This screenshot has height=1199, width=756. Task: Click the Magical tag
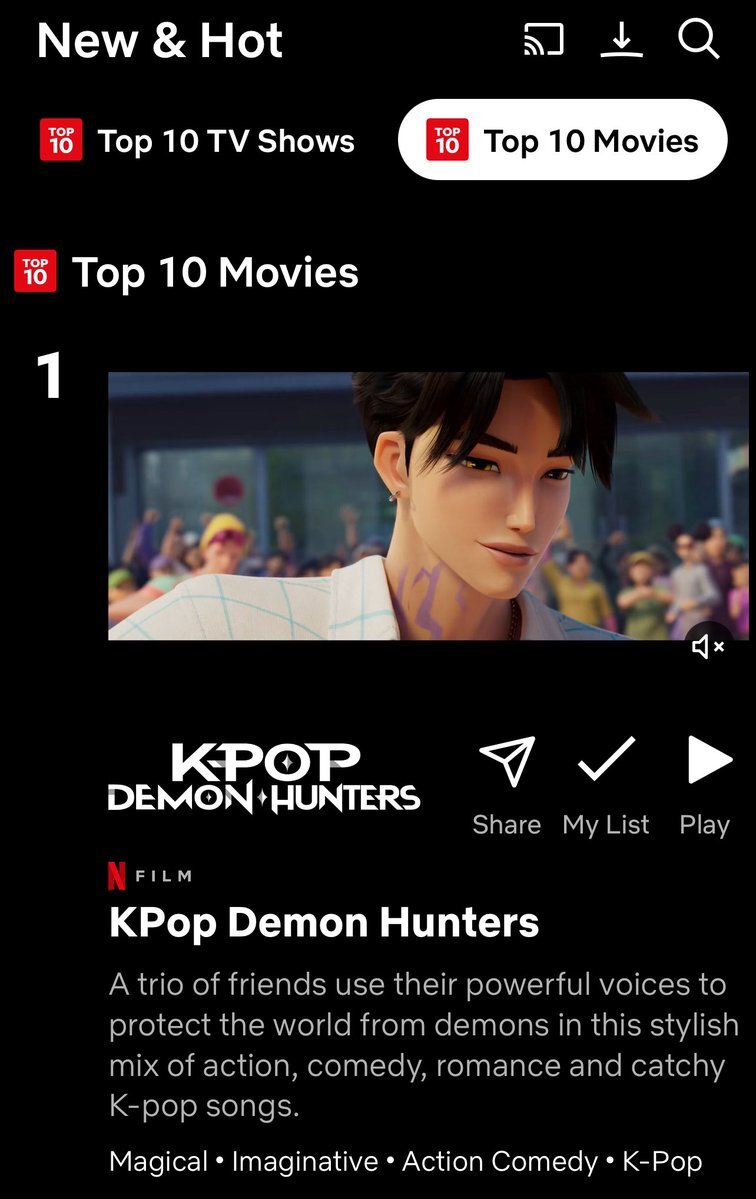(158, 1161)
